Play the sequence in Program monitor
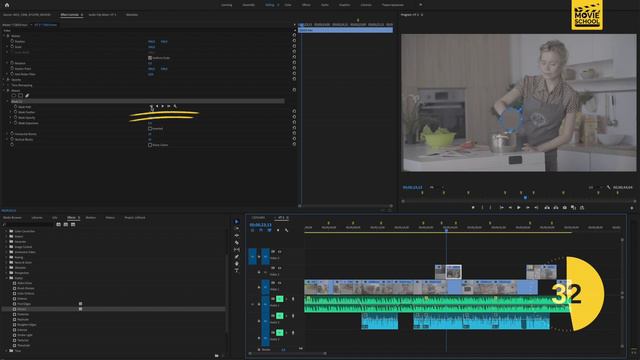Image resolution: width=640 pixels, height=360 pixels. click(519, 207)
